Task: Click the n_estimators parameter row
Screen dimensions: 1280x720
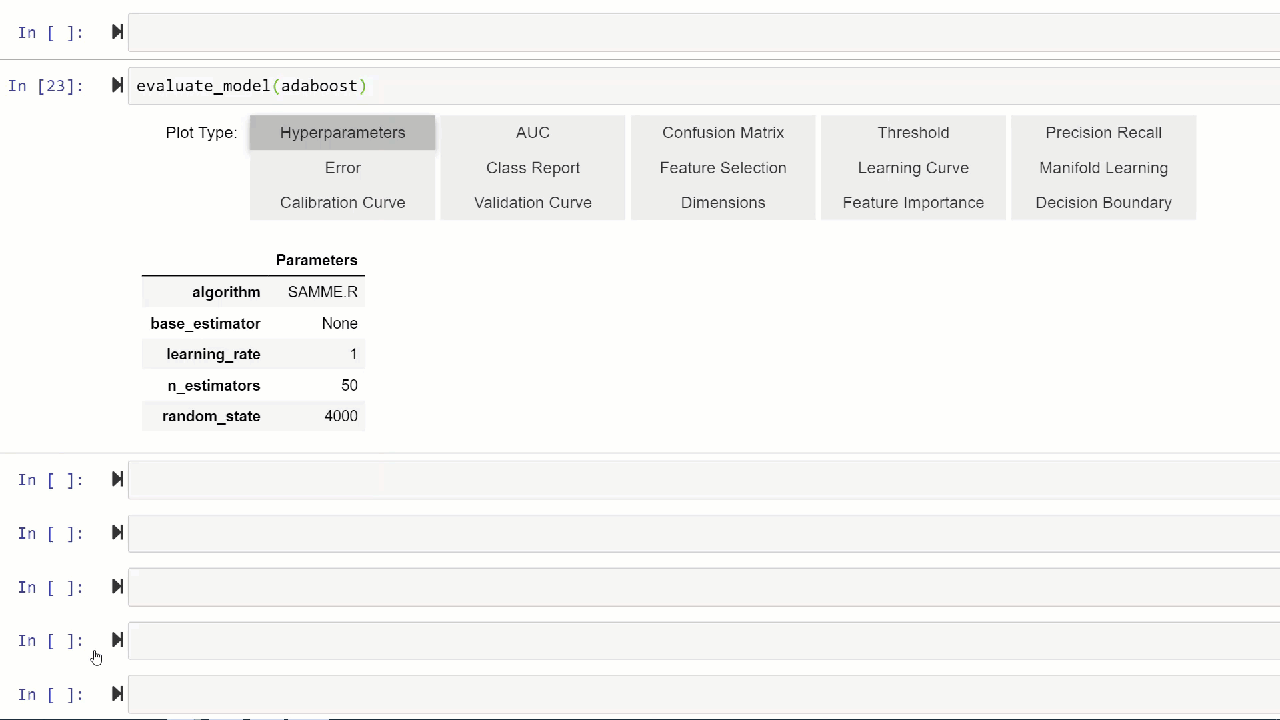Action: click(253, 385)
